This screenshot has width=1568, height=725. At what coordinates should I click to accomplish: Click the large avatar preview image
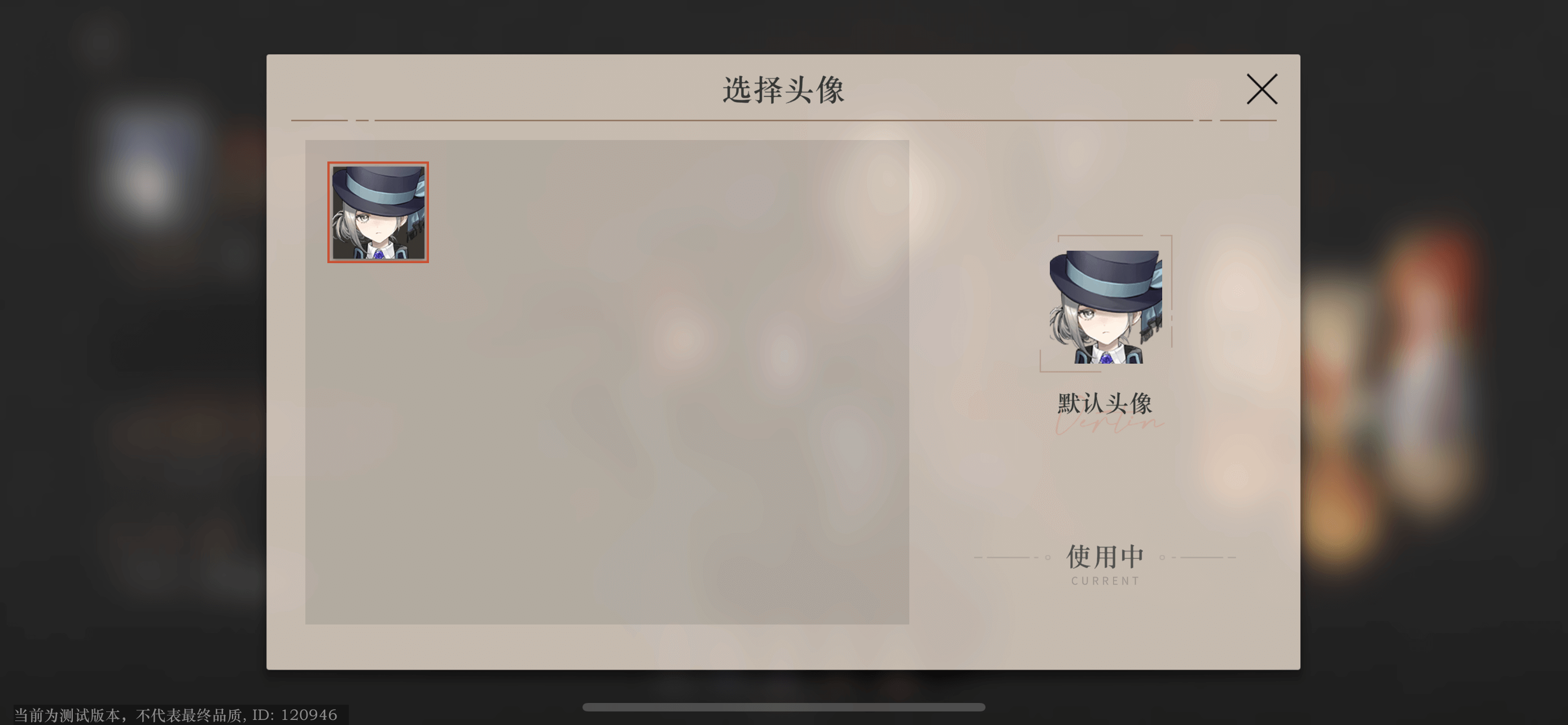click(x=1105, y=307)
